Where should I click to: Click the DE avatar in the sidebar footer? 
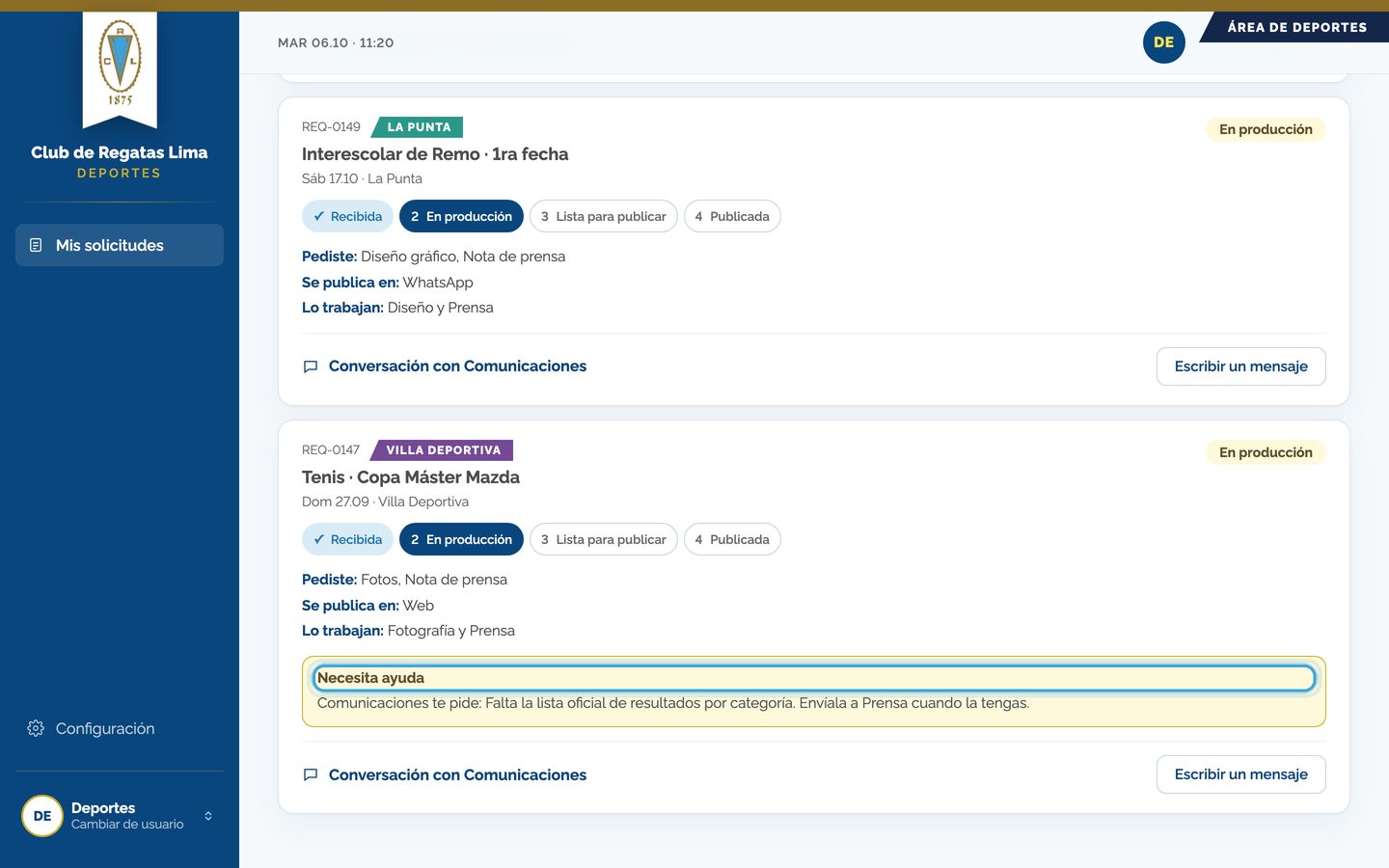(x=42, y=816)
